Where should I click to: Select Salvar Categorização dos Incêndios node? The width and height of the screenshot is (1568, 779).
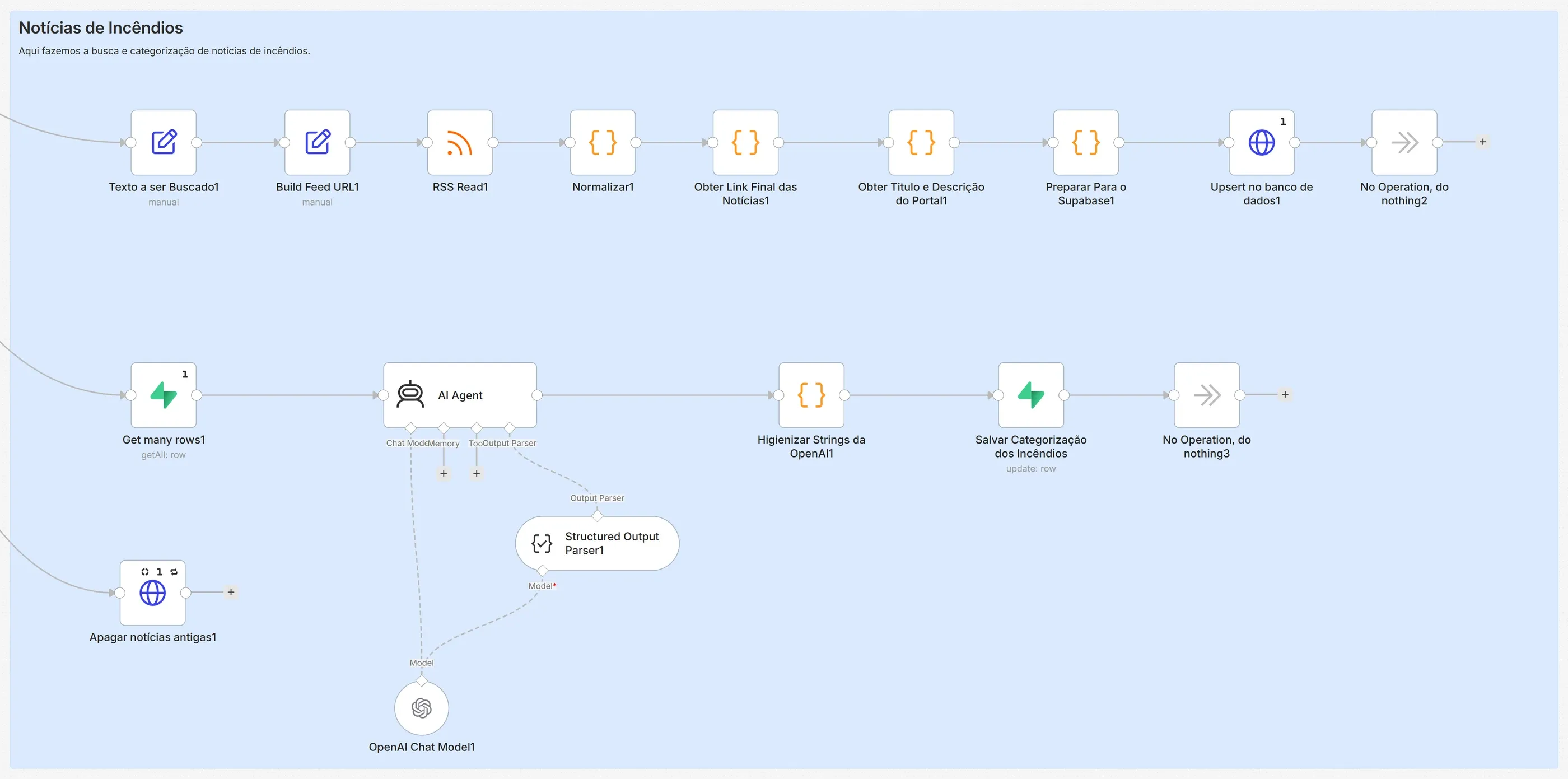[1031, 395]
